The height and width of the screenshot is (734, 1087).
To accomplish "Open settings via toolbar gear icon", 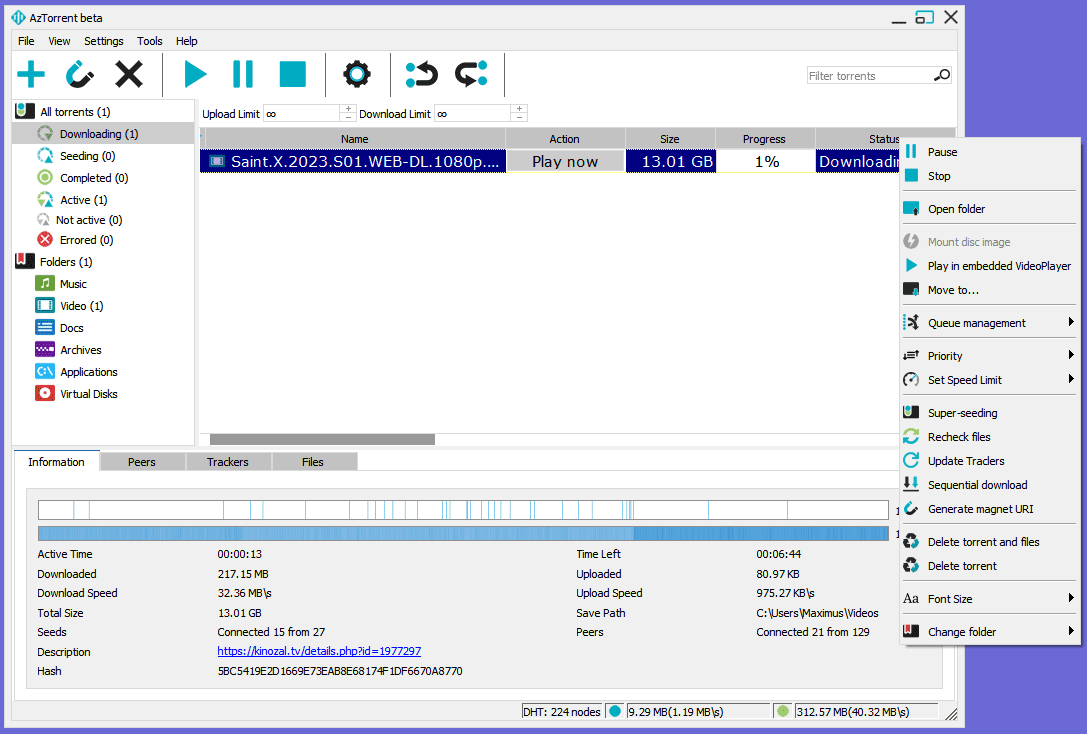I will (357, 74).
